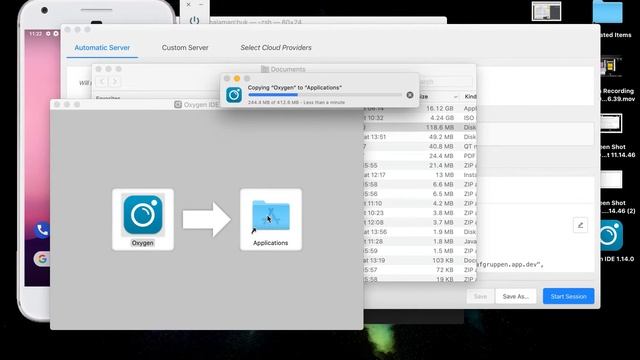Close the emulator toolbar with X
The height and width of the screenshot is (360, 640).
pos(188,4)
